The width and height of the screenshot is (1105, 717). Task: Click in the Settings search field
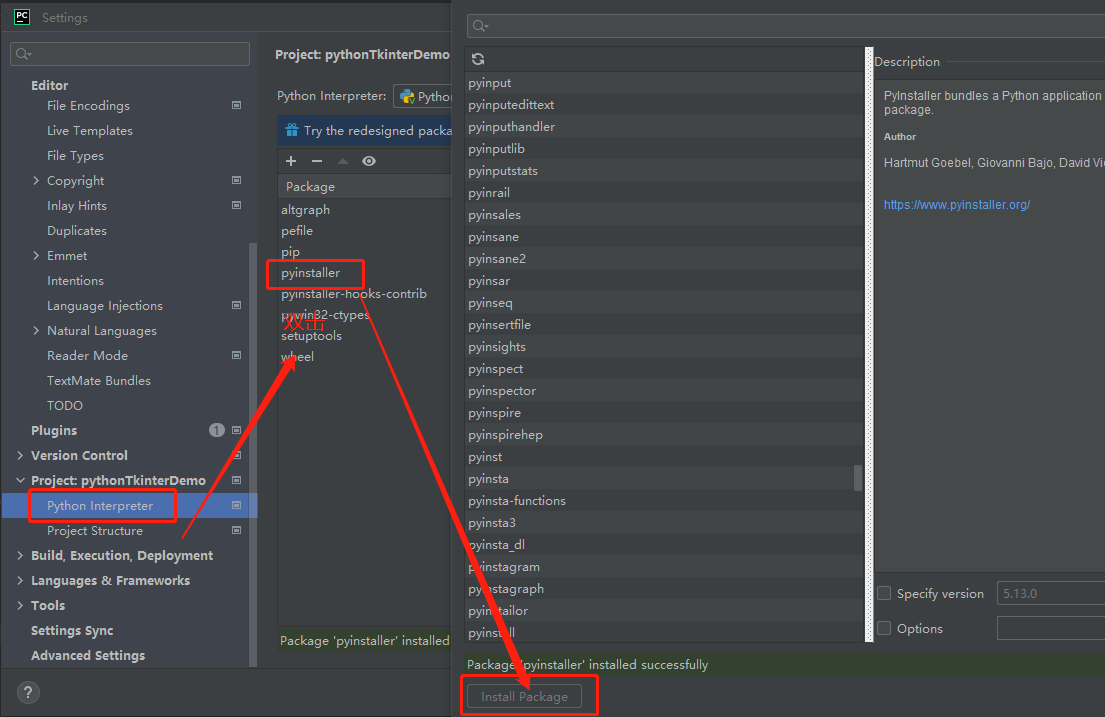pyautogui.click(x=130, y=54)
